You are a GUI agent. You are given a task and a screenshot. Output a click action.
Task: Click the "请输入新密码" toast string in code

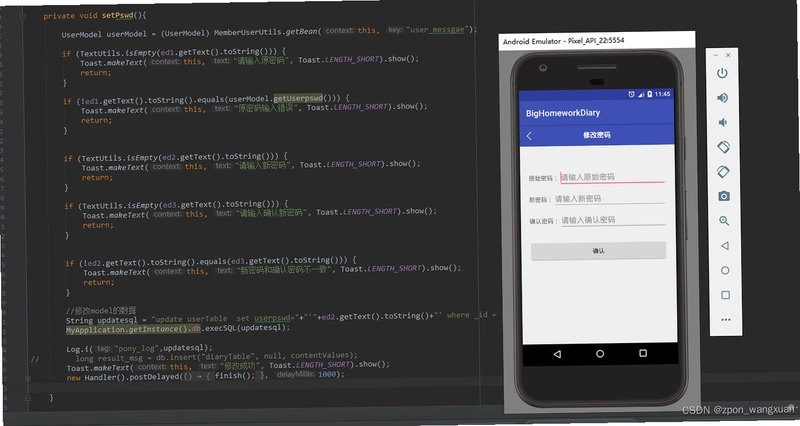click(x=264, y=165)
